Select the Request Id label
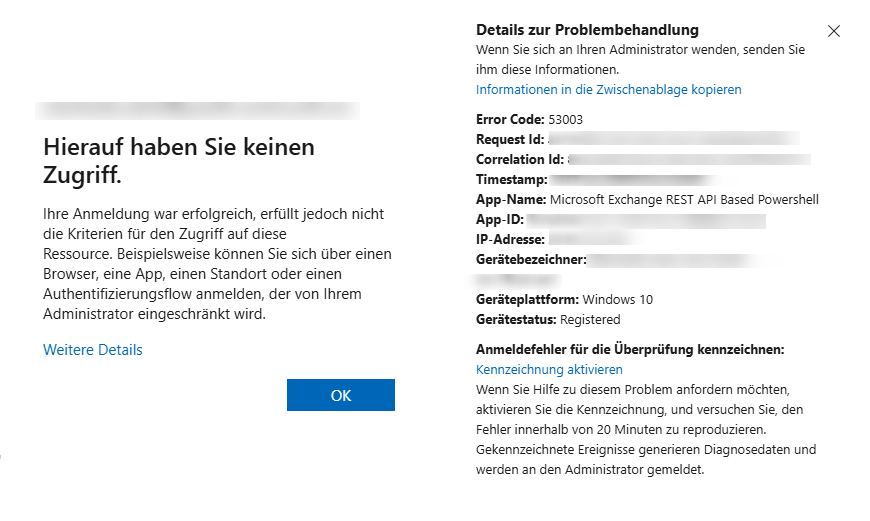 [510, 139]
